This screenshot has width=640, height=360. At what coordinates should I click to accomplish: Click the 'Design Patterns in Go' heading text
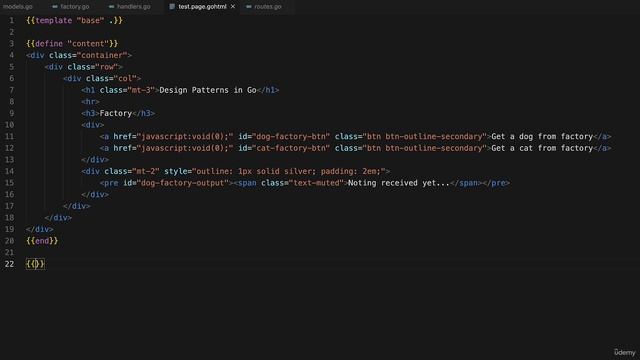coord(208,90)
